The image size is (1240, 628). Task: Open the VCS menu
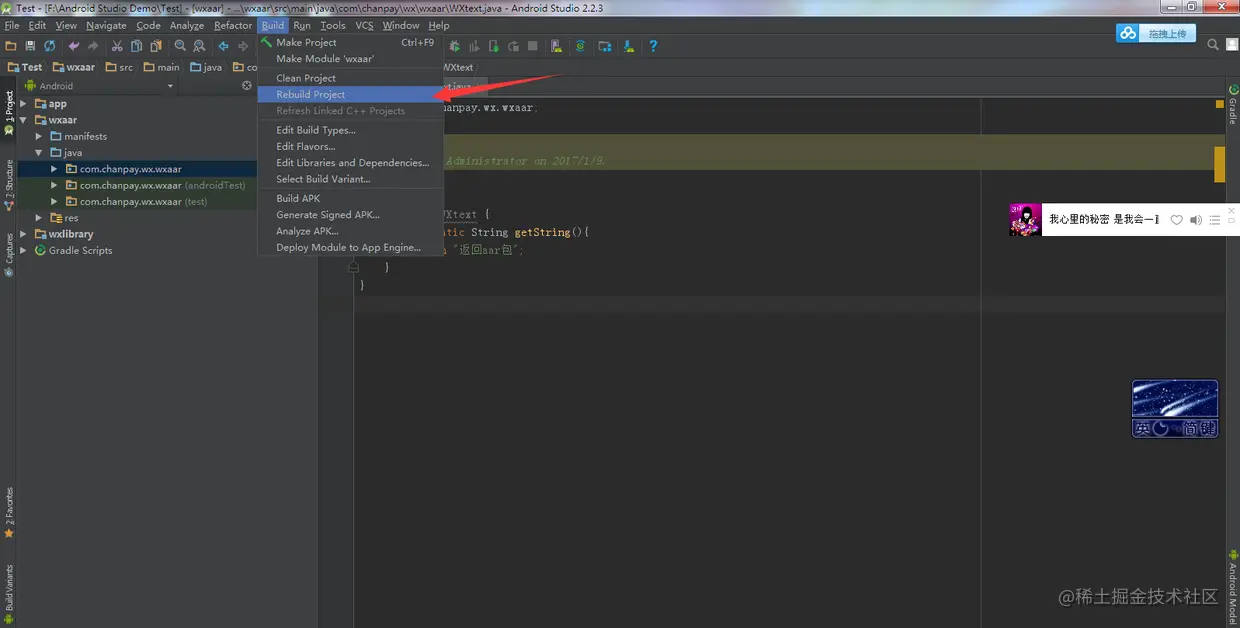point(364,25)
